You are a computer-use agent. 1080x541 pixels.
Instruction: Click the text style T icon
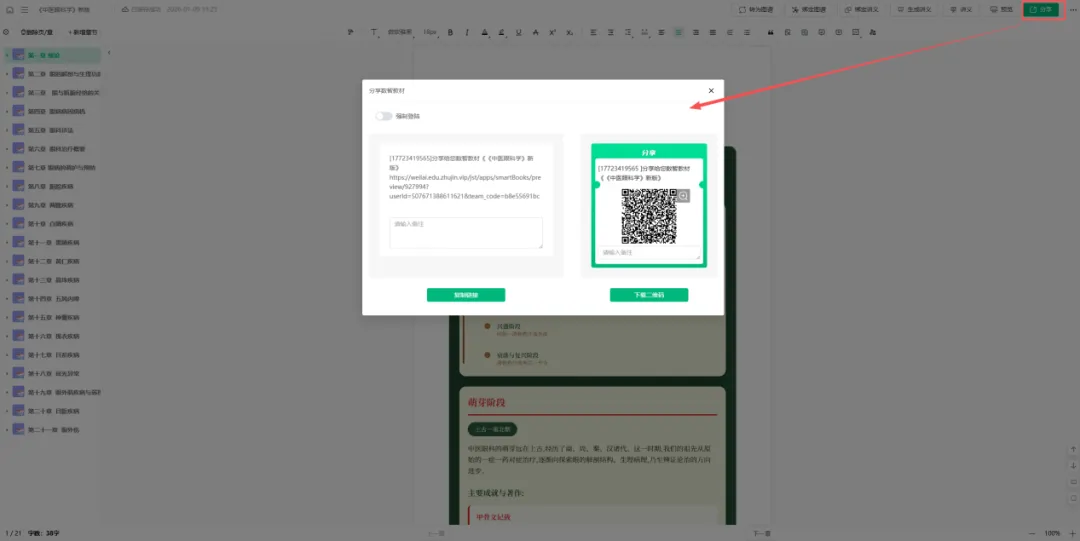374,32
